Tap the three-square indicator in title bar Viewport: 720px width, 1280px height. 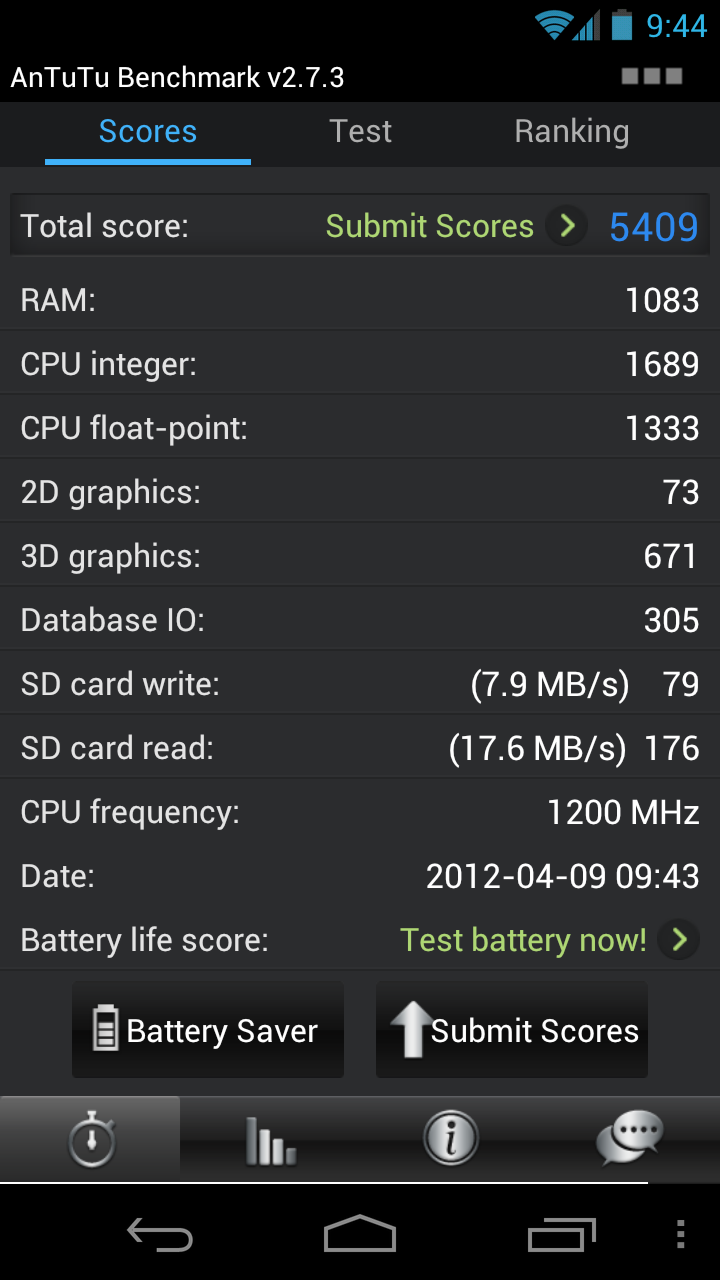(x=652, y=76)
